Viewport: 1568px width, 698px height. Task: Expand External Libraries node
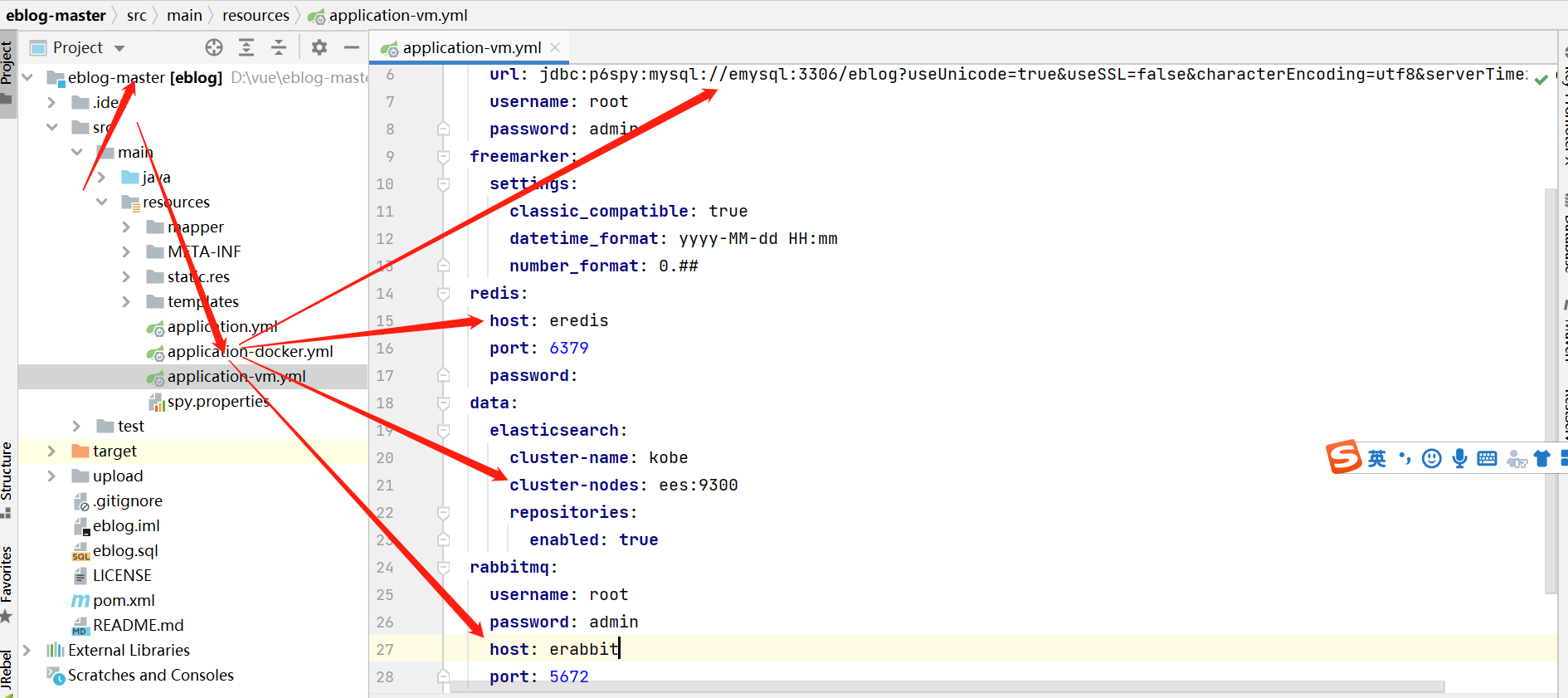click(27, 650)
